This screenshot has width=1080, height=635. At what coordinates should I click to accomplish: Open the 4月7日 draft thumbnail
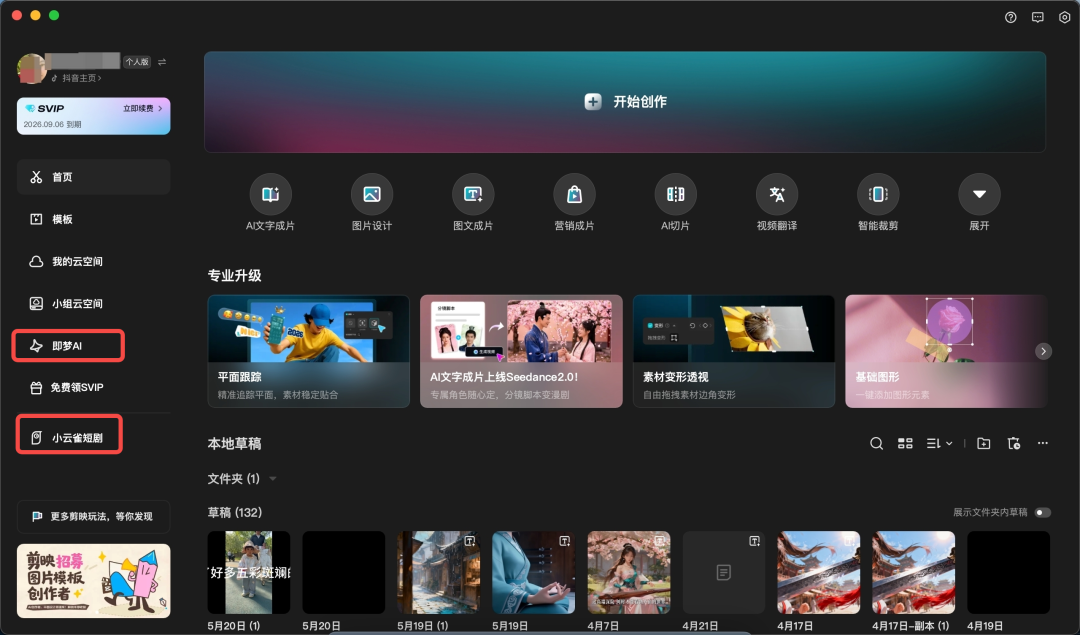point(629,572)
